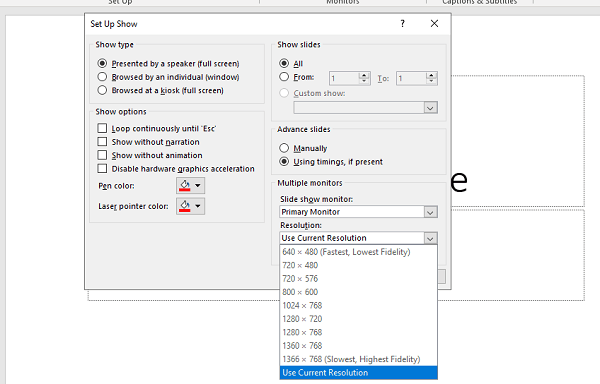Check Show without animation
600x384 pixels.
click(x=102, y=155)
